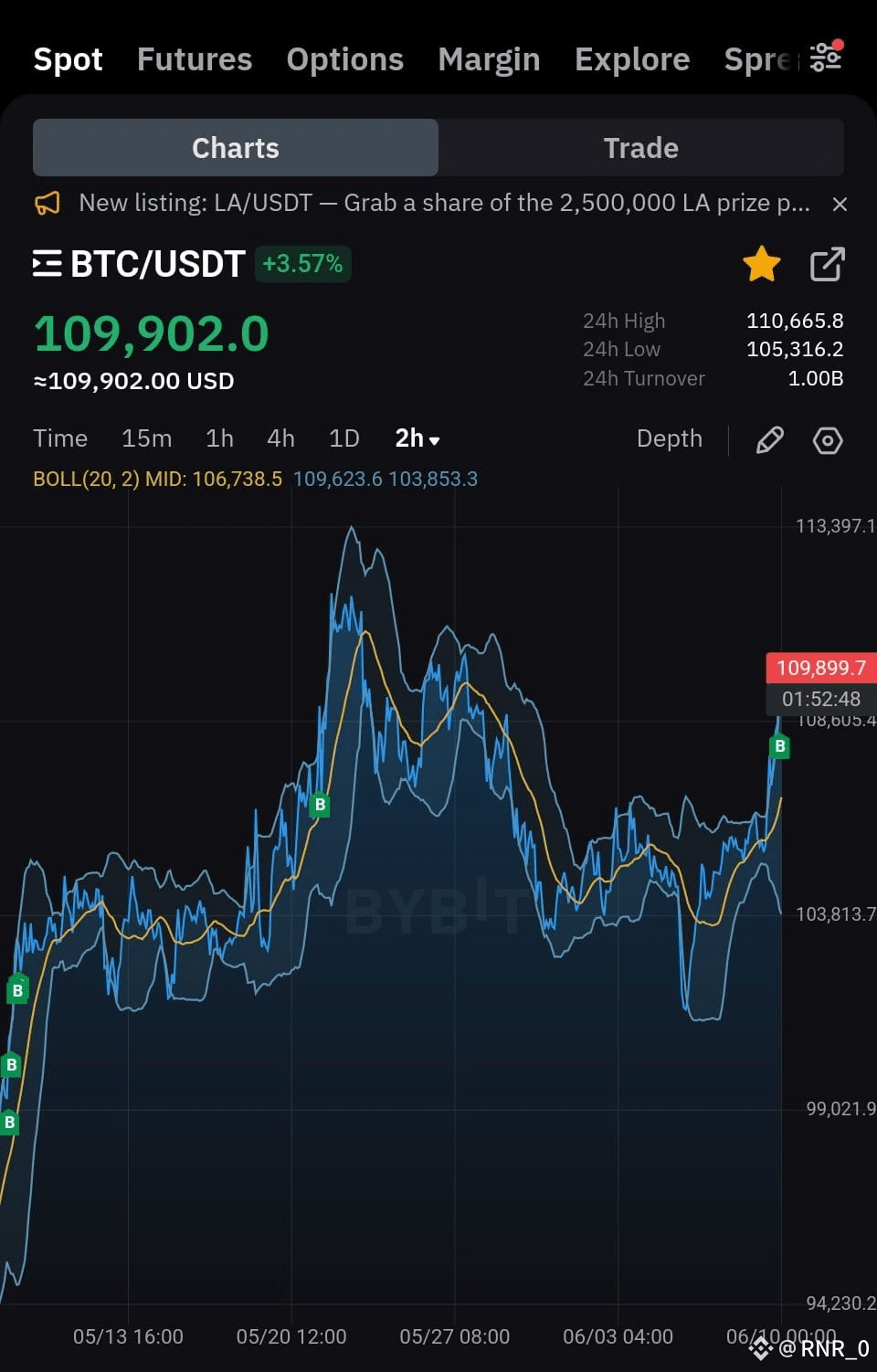This screenshot has height=1372, width=877.
Task: Select the 4h chart interval
Action: coord(280,438)
